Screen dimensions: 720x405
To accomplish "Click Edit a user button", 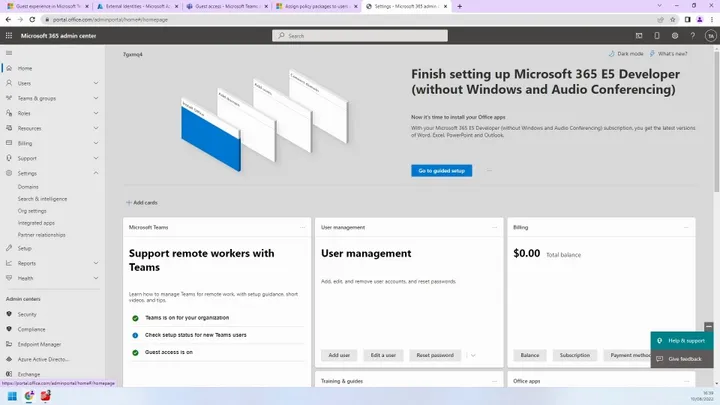I will pos(383,355).
